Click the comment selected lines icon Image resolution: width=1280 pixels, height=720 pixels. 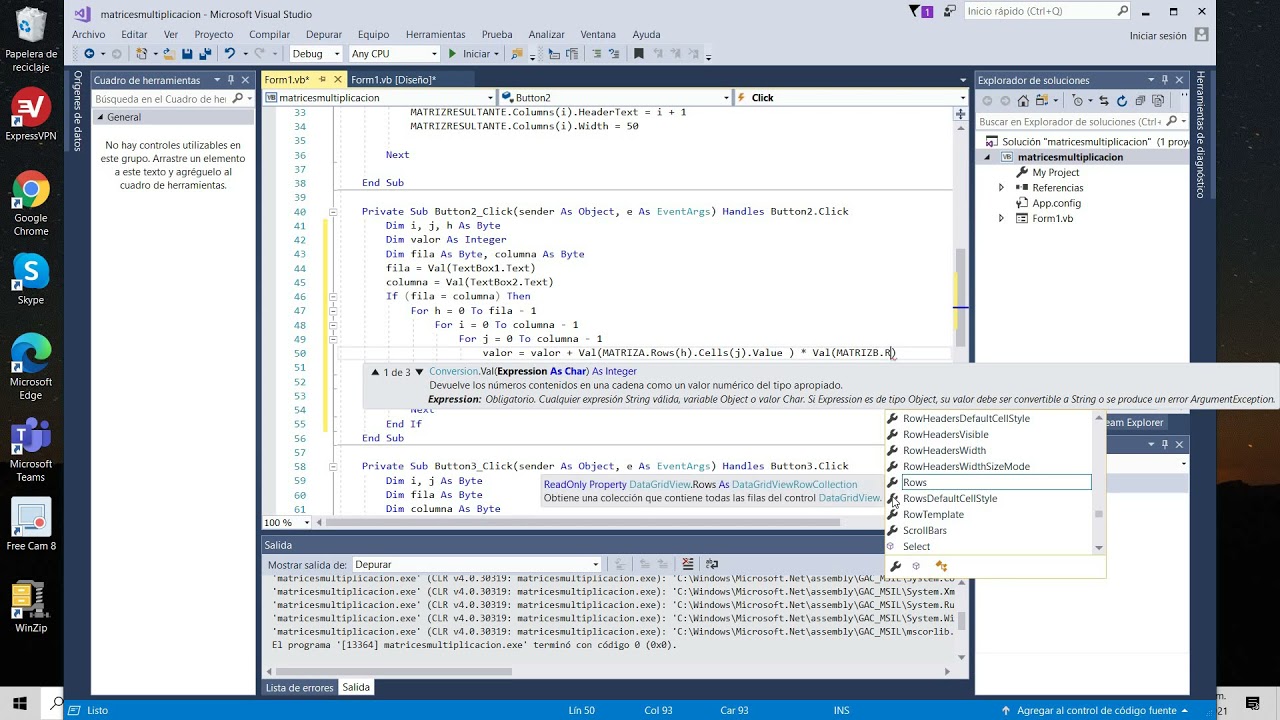pos(597,54)
